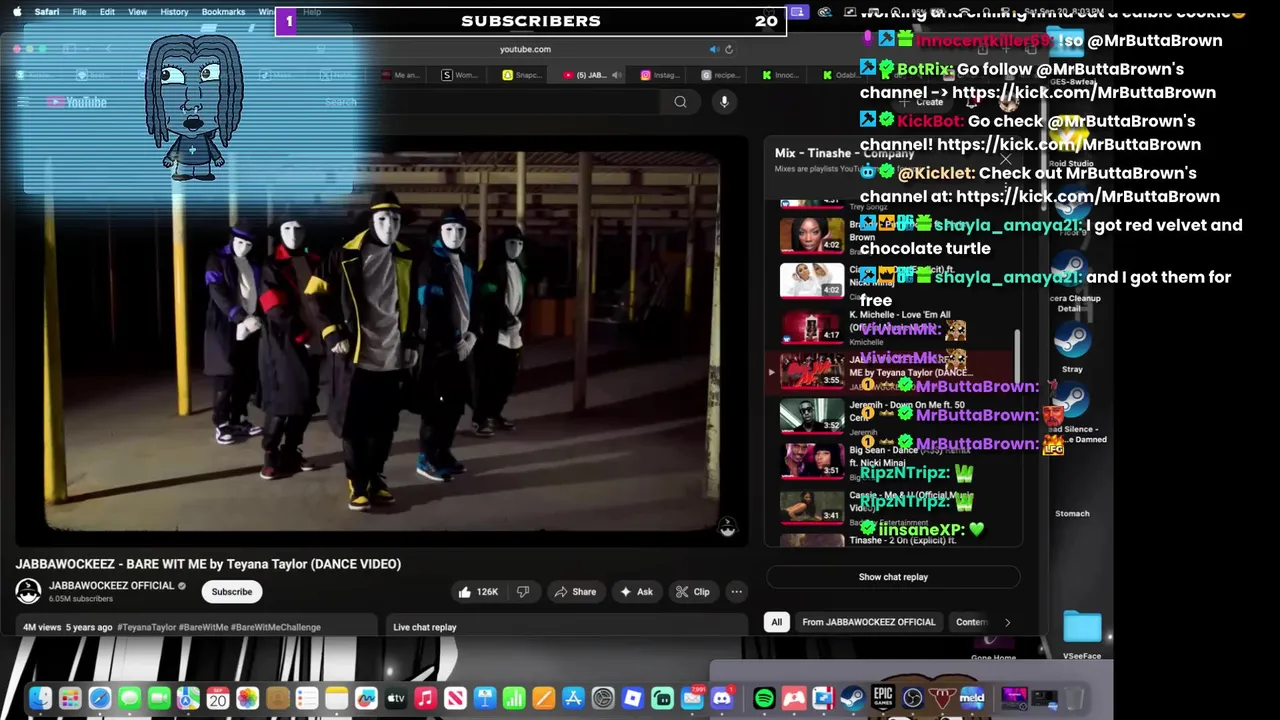Image resolution: width=1280 pixels, height=720 pixels.
Task: Select the Stray desktop shortcut
Action: 1072,349
